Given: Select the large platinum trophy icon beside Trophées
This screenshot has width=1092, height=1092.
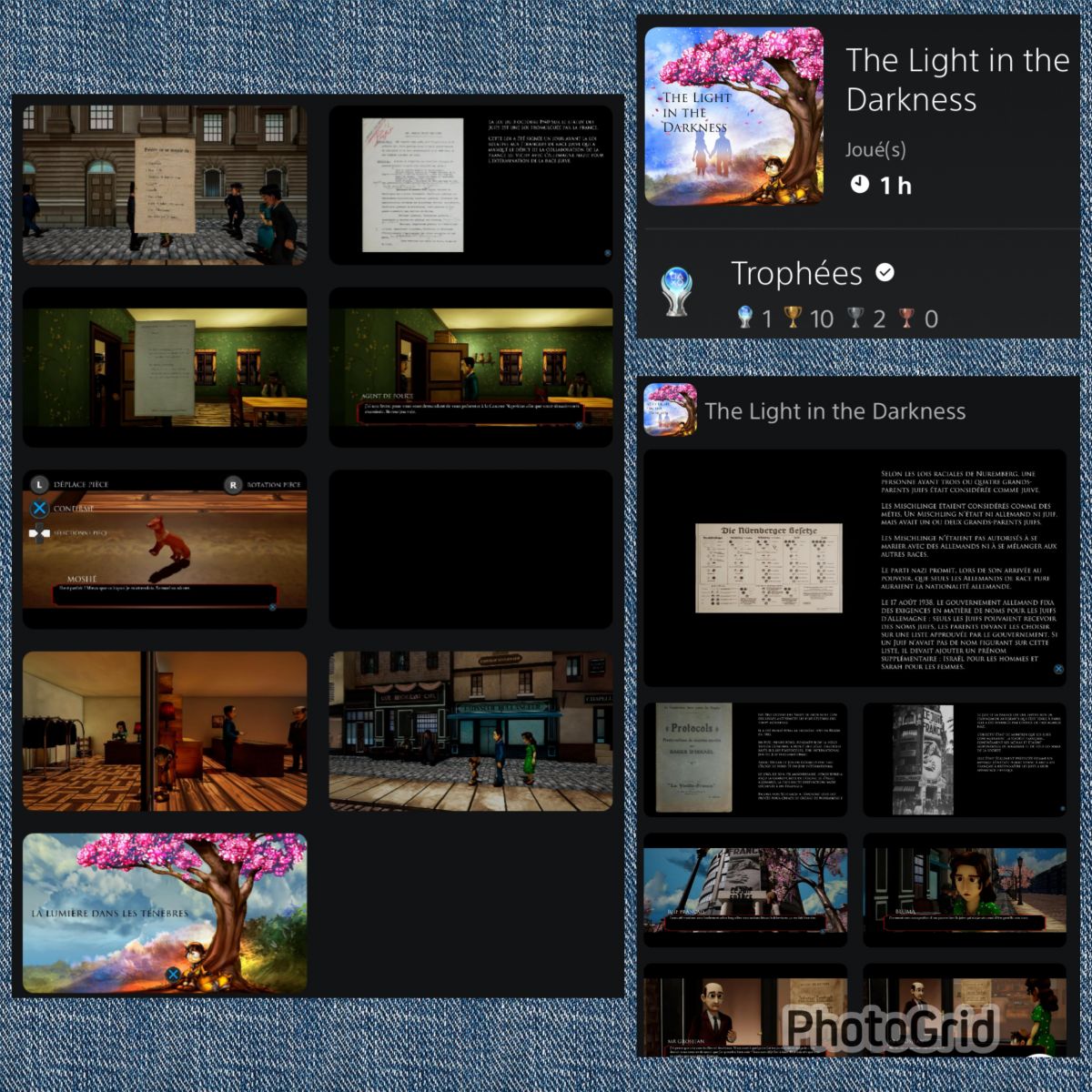Looking at the screenshot, I should 676,291.
